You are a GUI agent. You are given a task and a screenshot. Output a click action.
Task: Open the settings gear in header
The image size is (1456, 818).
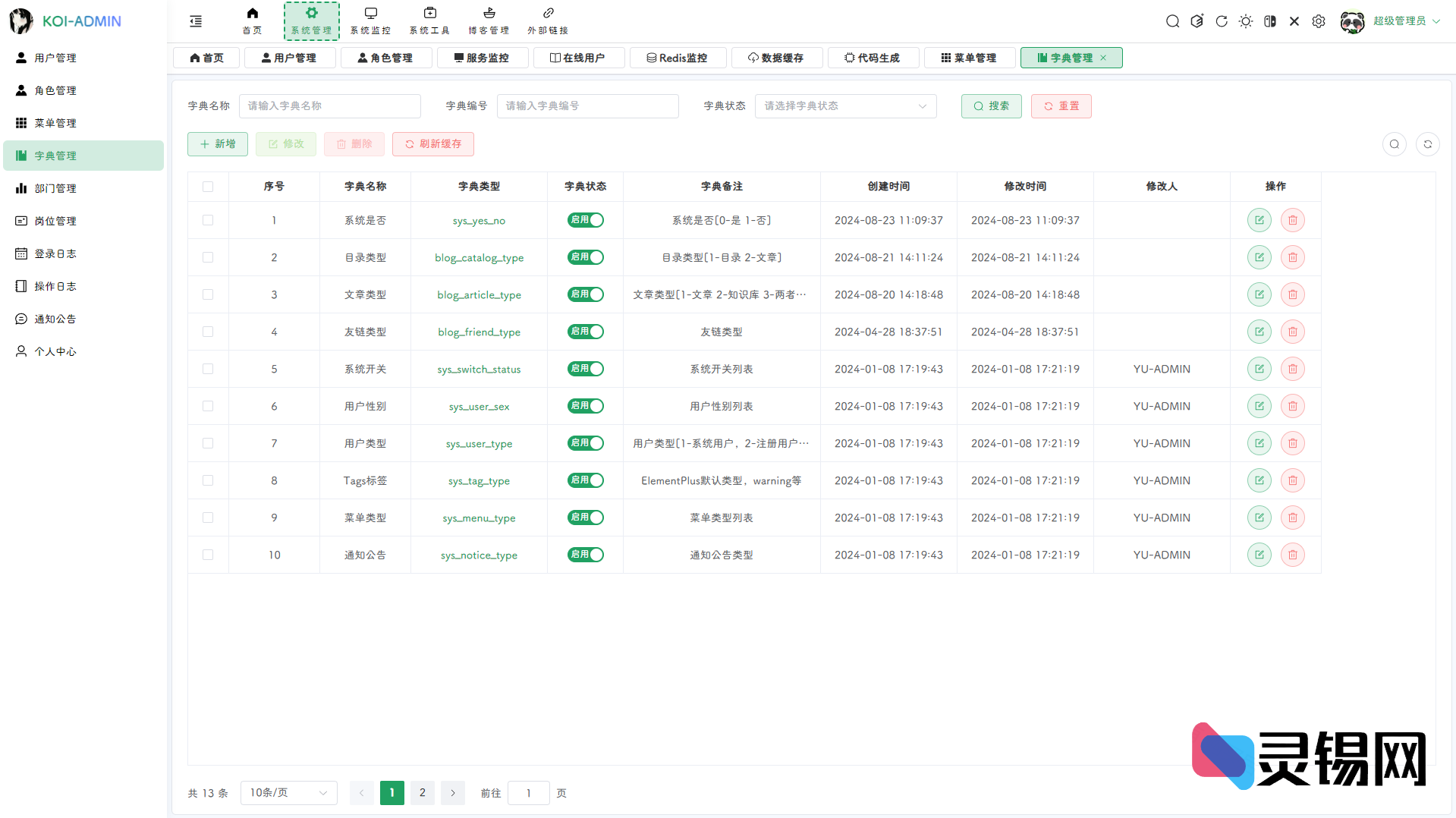coord(1319,21)
